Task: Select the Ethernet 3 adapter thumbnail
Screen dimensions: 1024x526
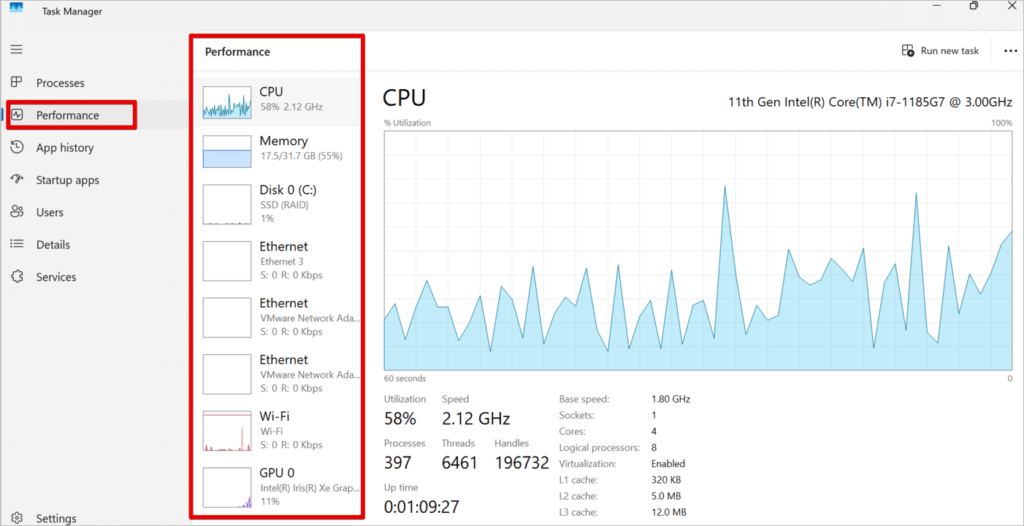Action: click(x=227, y=261)
